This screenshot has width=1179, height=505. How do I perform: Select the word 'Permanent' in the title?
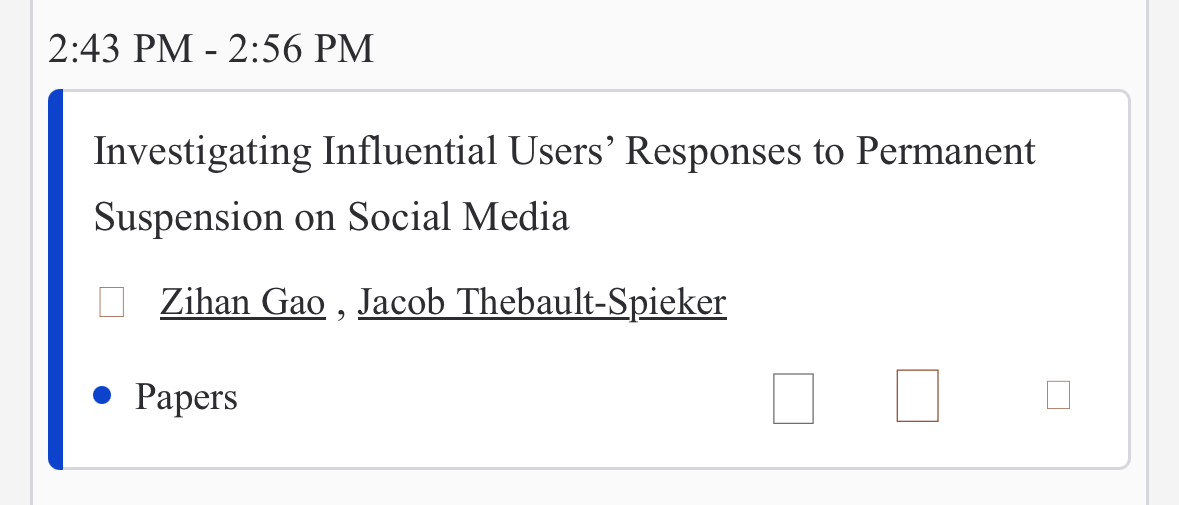click(946, 151)
